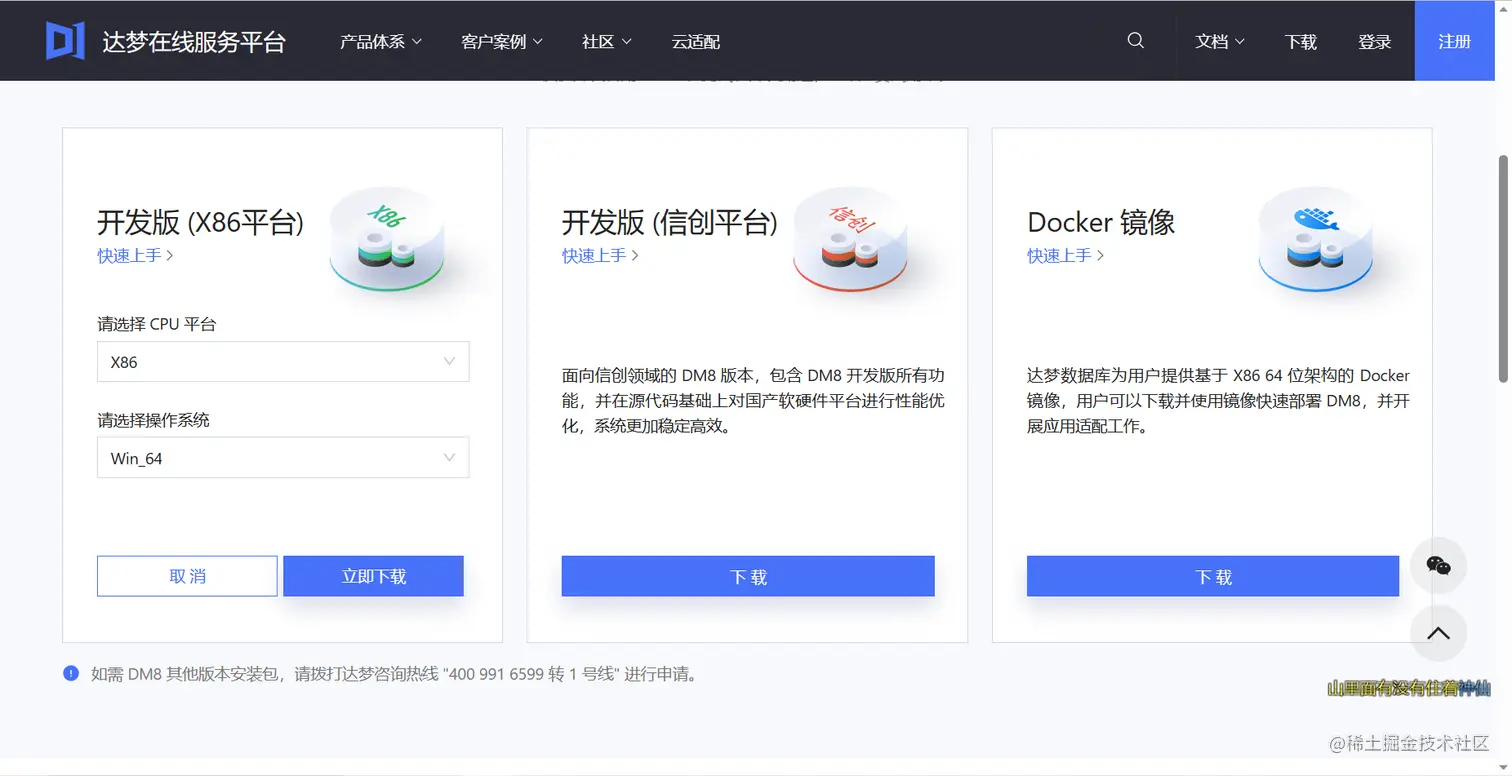Click the 达梦在线服务平台 site title
Screen dimensions: 1512x776
[194, 42]
